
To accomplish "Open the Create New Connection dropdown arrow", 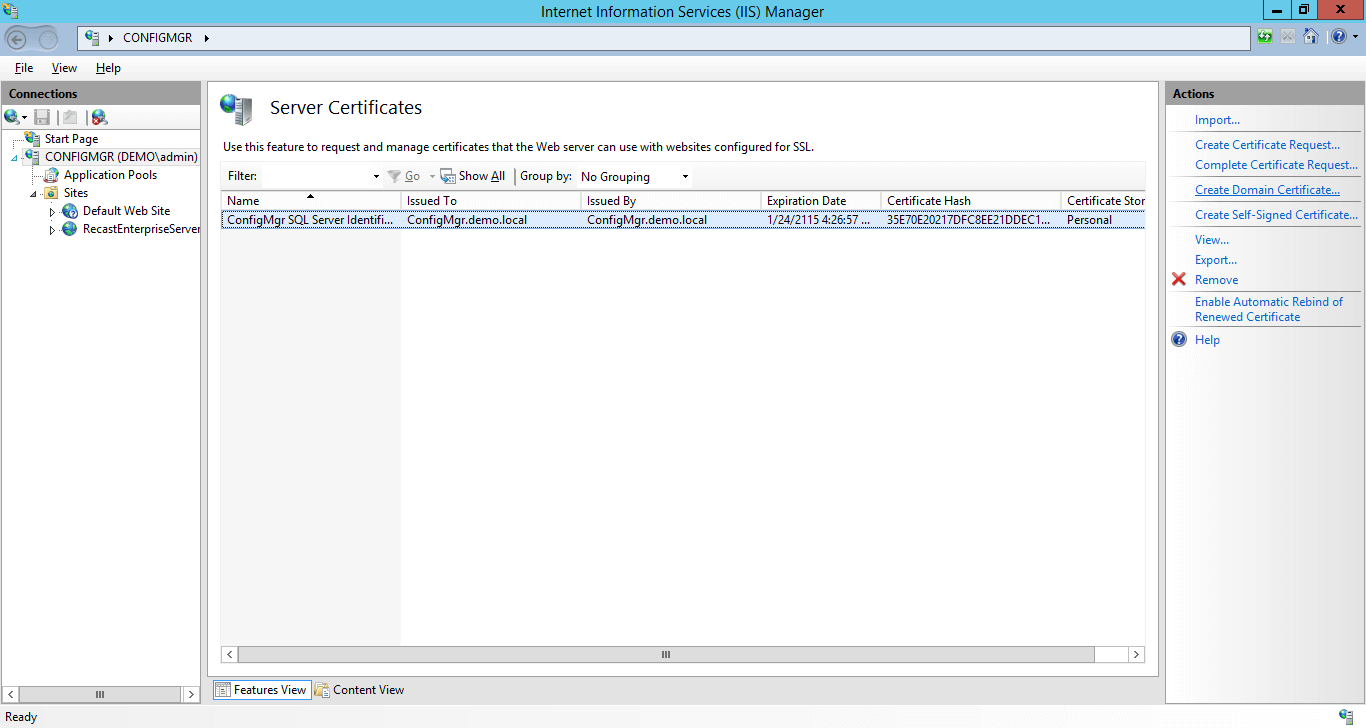I will tap(25, 118).
